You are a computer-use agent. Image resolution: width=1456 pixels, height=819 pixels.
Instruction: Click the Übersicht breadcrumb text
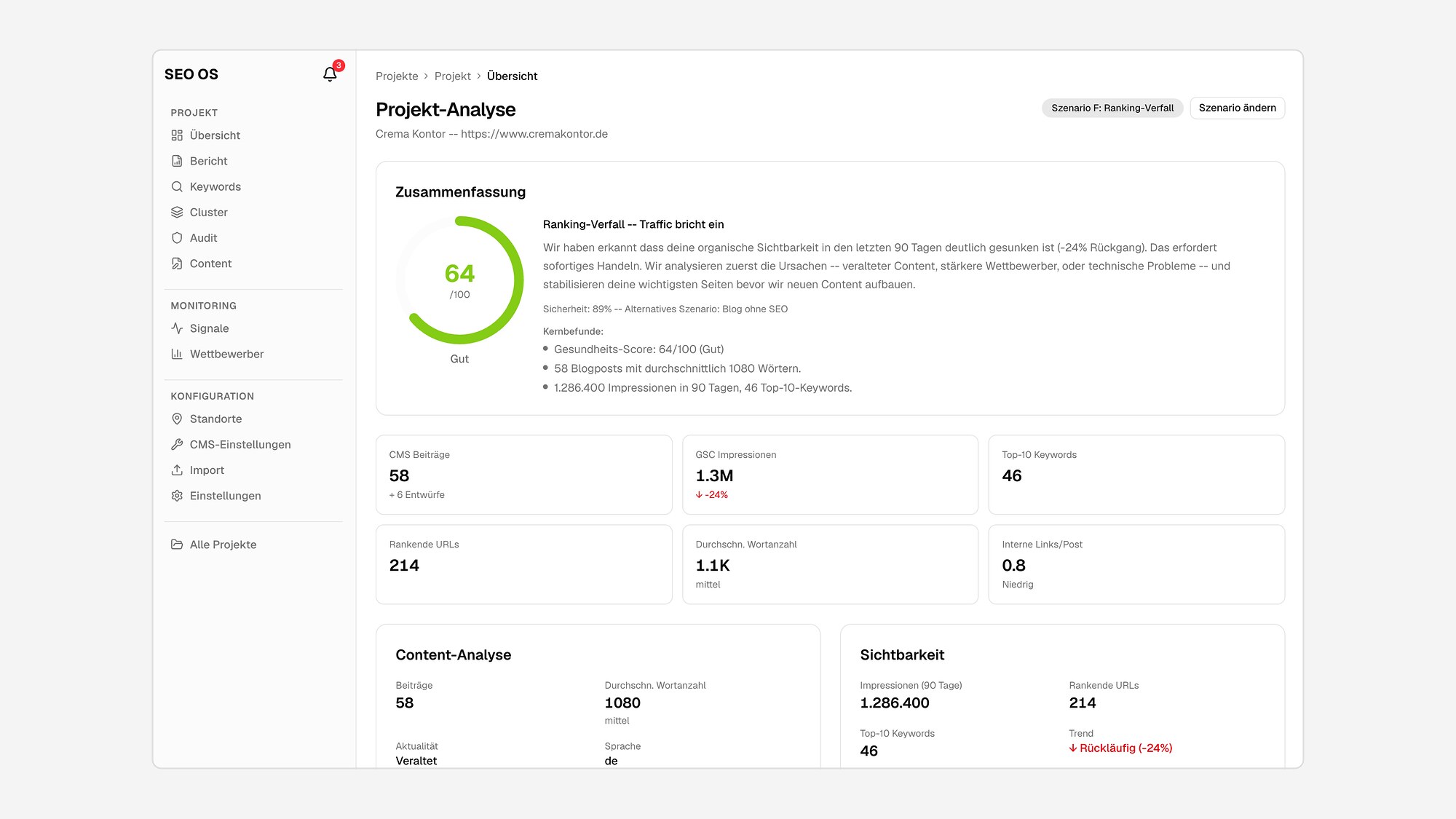point(512,76)
